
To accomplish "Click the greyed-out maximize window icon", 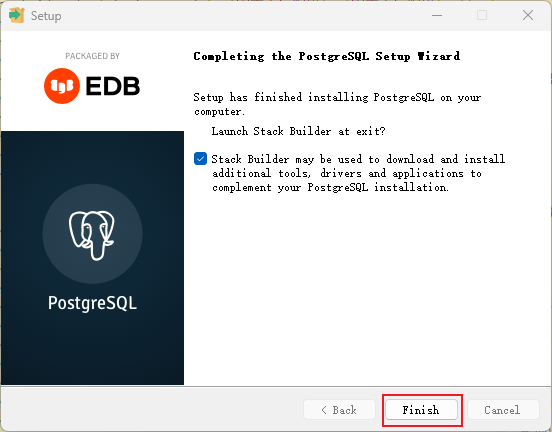I will click(x=482, y=15).
